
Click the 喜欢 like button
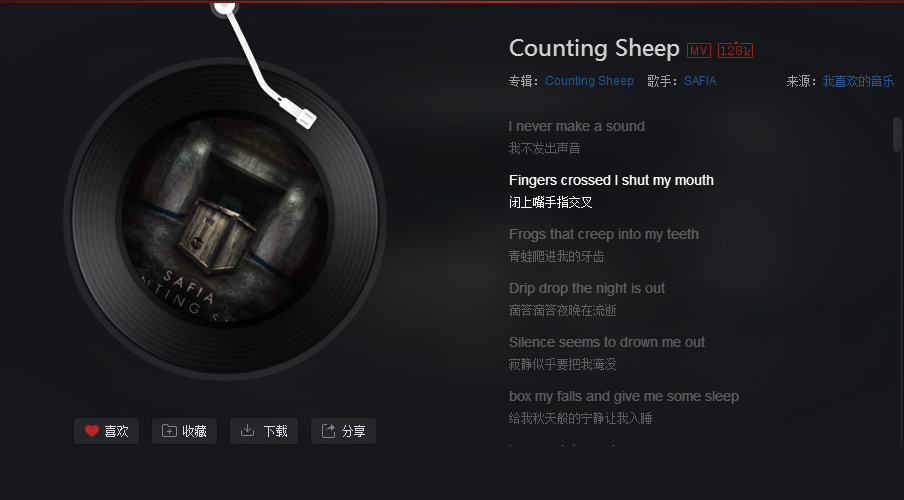[107, 431]
